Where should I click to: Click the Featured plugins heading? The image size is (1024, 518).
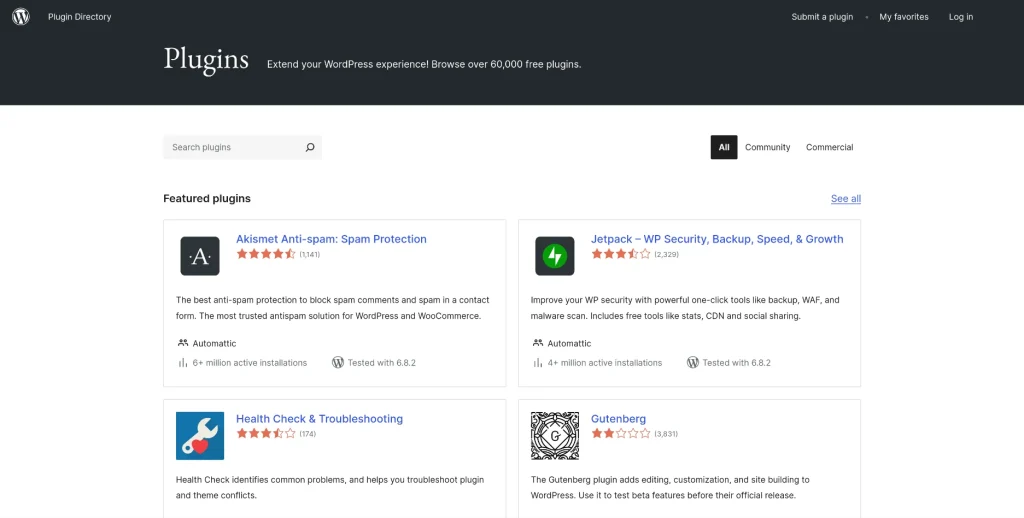(x=207, y=199)
